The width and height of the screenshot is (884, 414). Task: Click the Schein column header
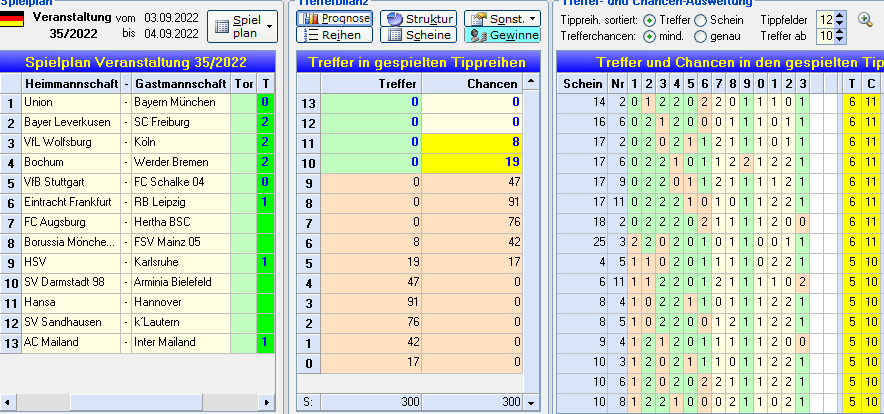[582, 84]
